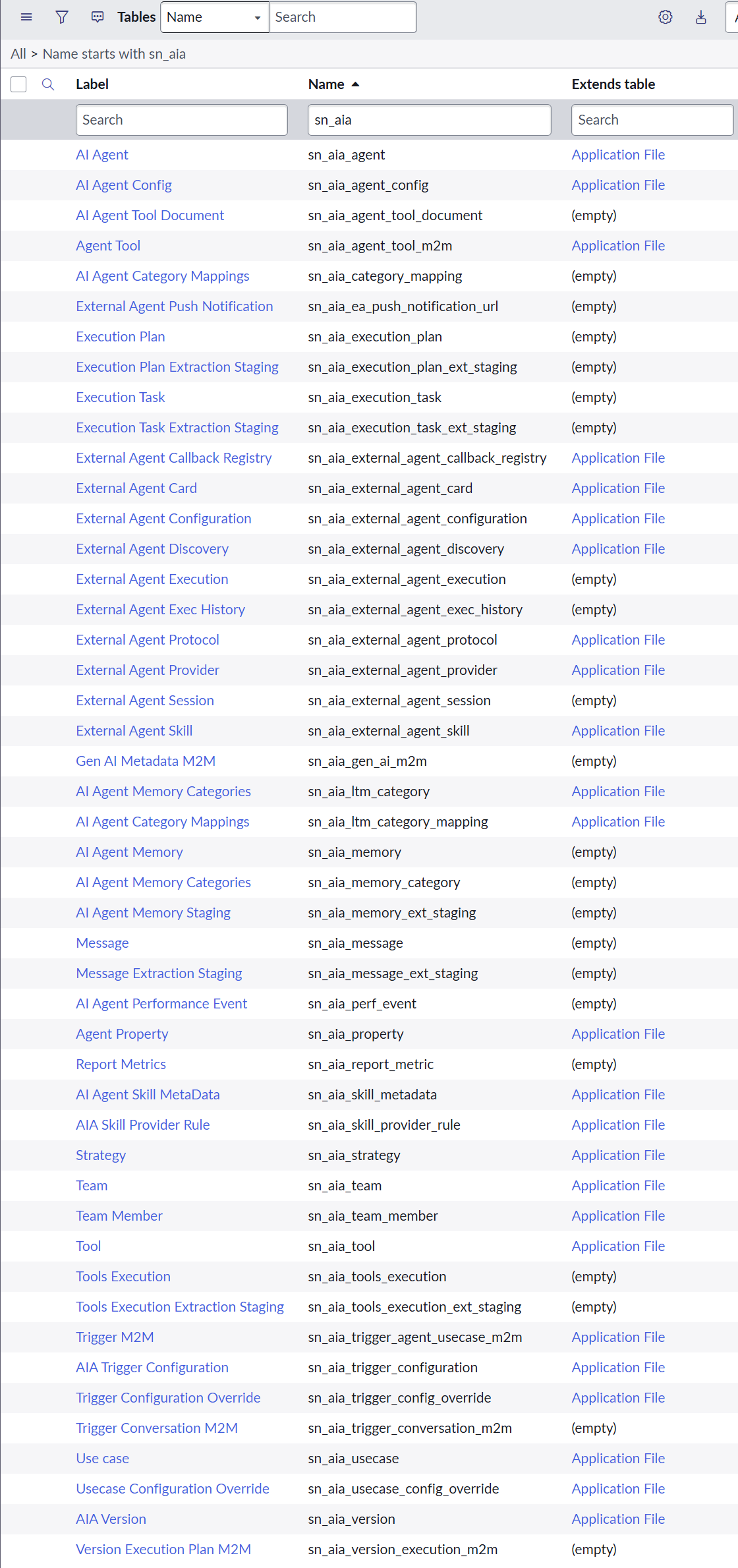Click the top Search input box
This screenshot has width=738, height=1568.
[343, 17]
